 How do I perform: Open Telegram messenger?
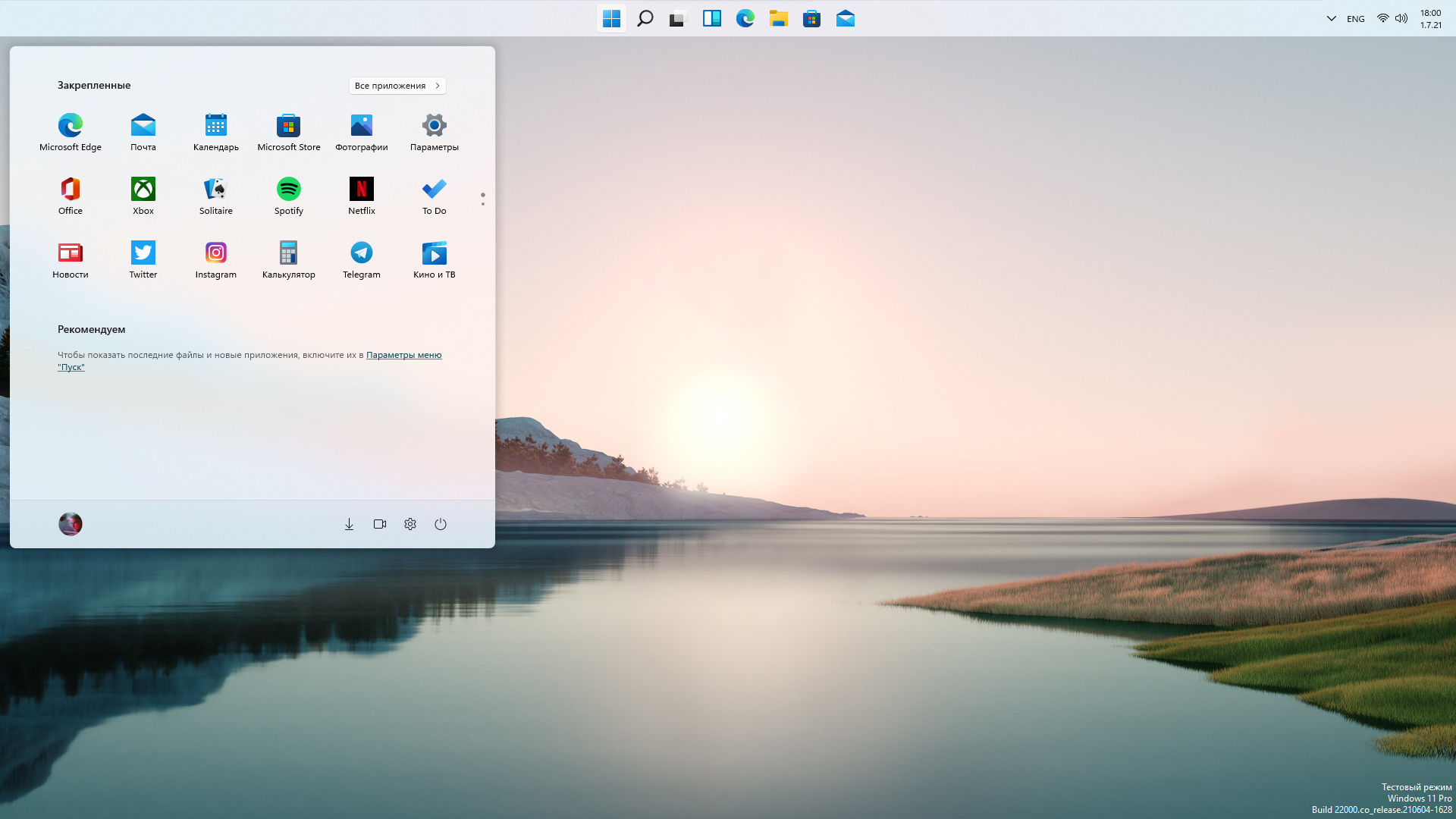tap(361, 253)
